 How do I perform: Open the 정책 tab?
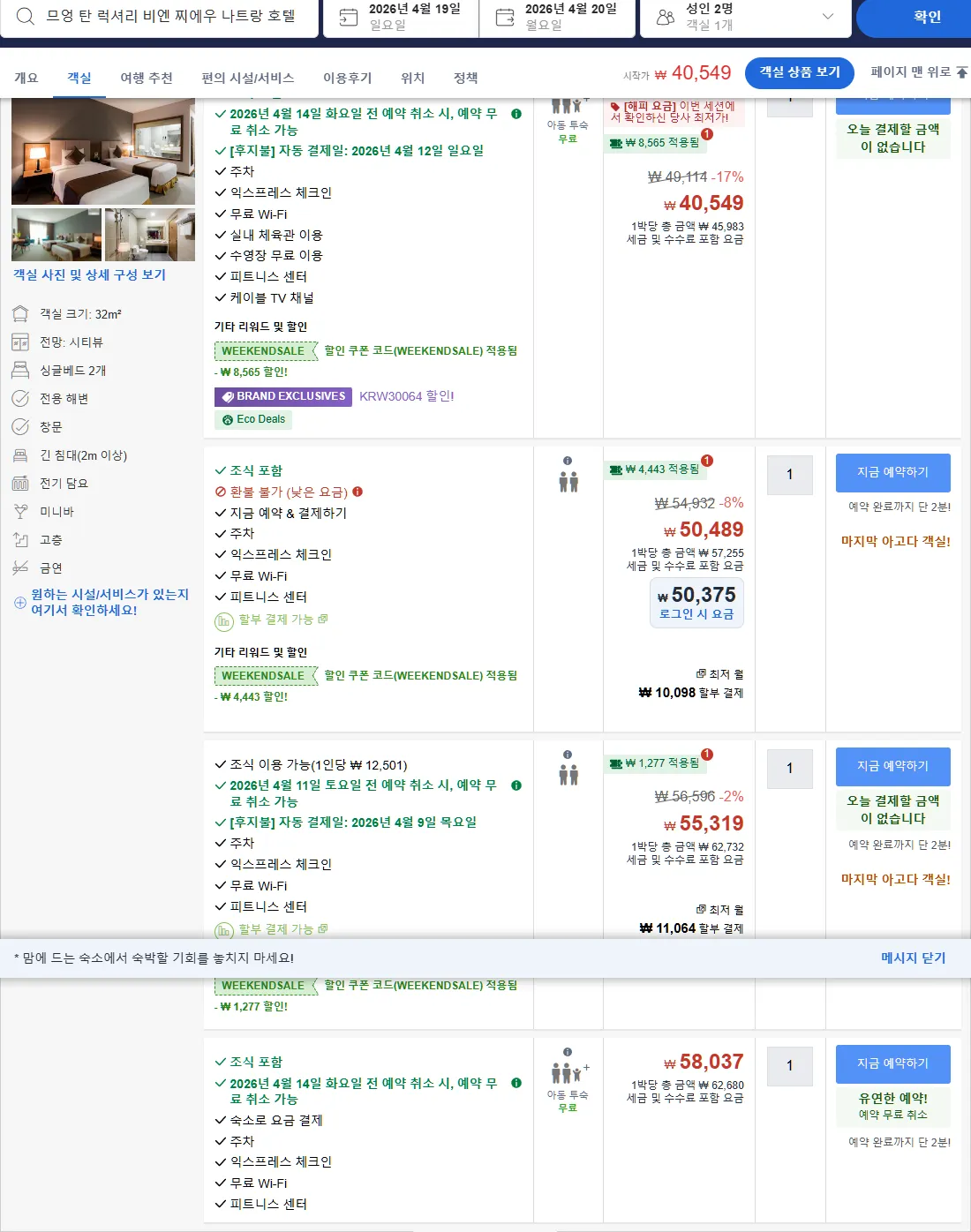tap(466, 78)
